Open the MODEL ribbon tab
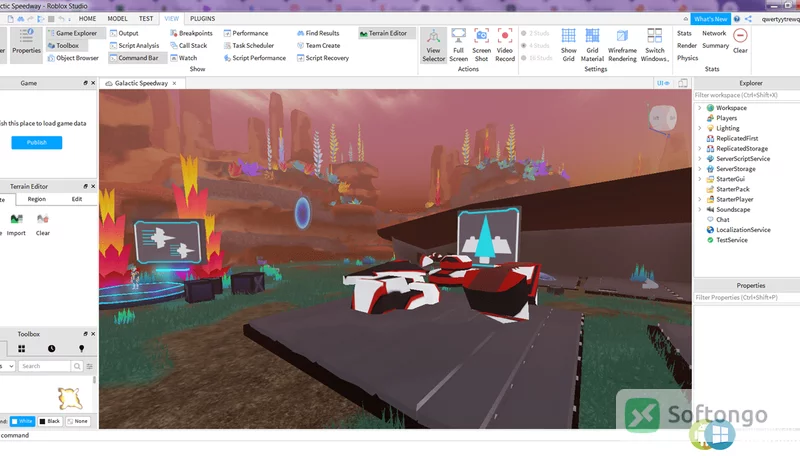The width and height of the screenshot is (800, 456). (117, 18)
